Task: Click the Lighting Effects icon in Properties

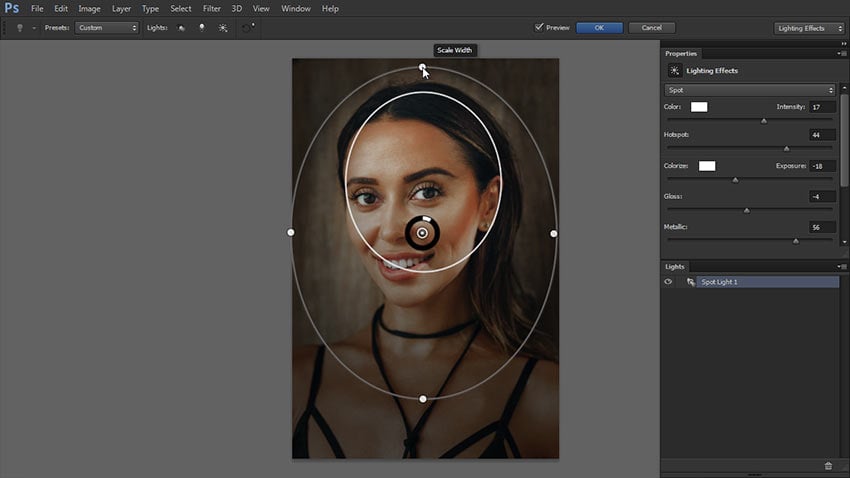Action: pyautogui.click(x=674, y=71)
